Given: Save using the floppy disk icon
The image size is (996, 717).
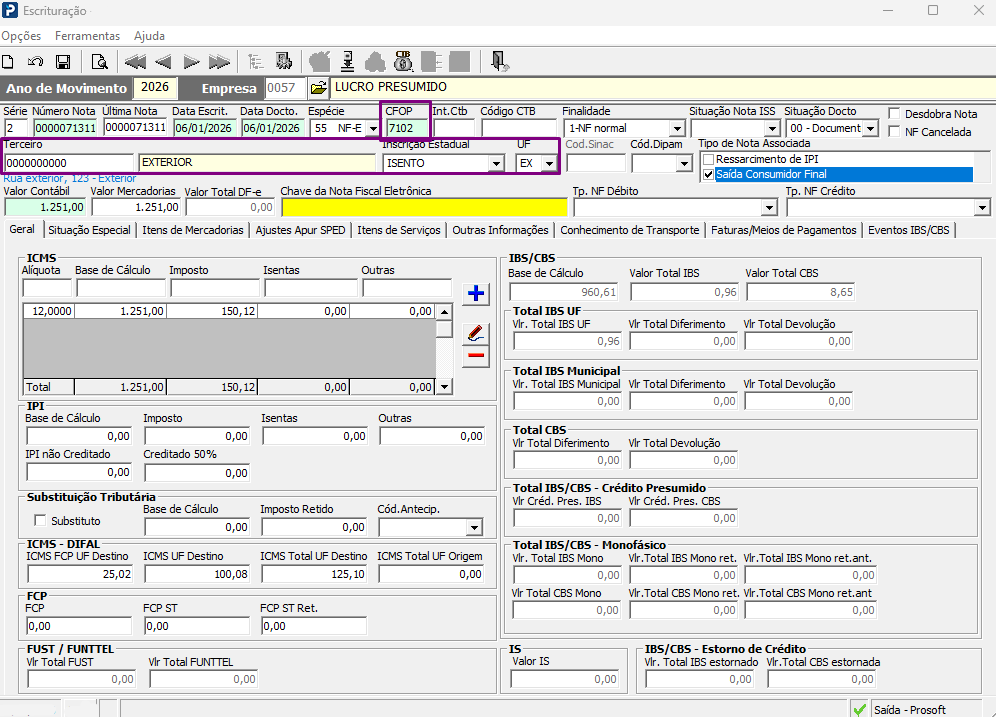Looking at the screenshot, I should pos(63,62).
